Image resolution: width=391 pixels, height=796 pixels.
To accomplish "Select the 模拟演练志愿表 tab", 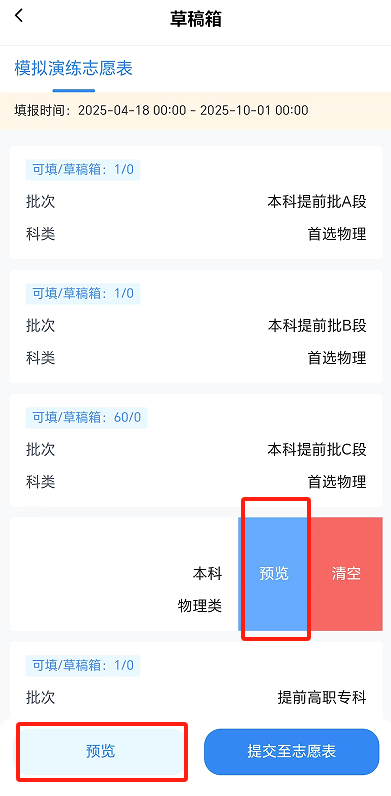I will (74, 69).
